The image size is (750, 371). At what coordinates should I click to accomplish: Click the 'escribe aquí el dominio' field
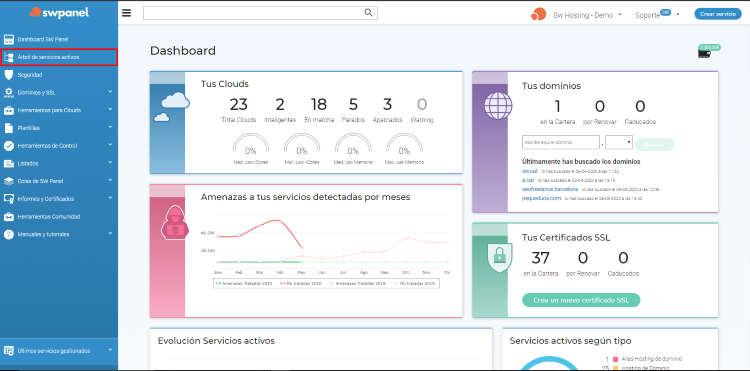[561, 142]
